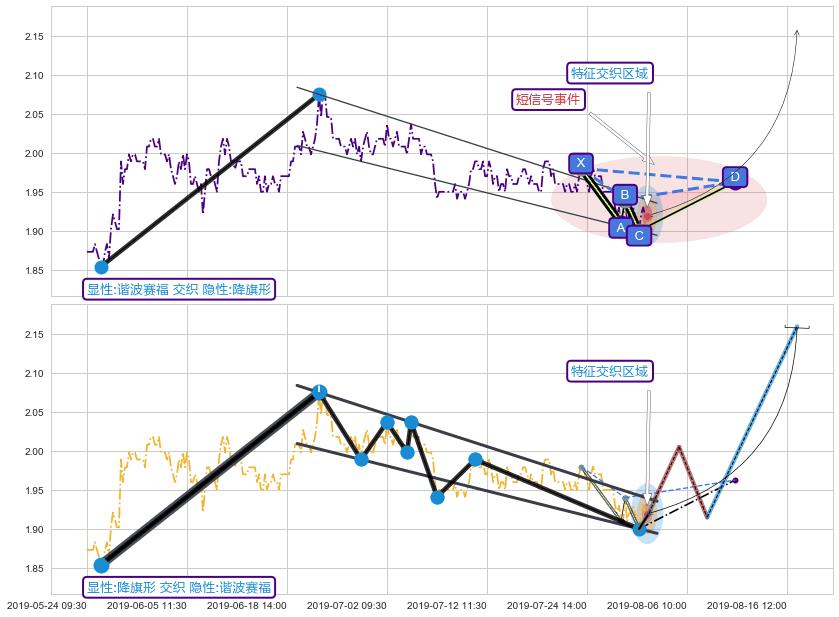Click the blue peak dot in top chart
This screenshot has width=839, height=617.
[x=319, y=95]
